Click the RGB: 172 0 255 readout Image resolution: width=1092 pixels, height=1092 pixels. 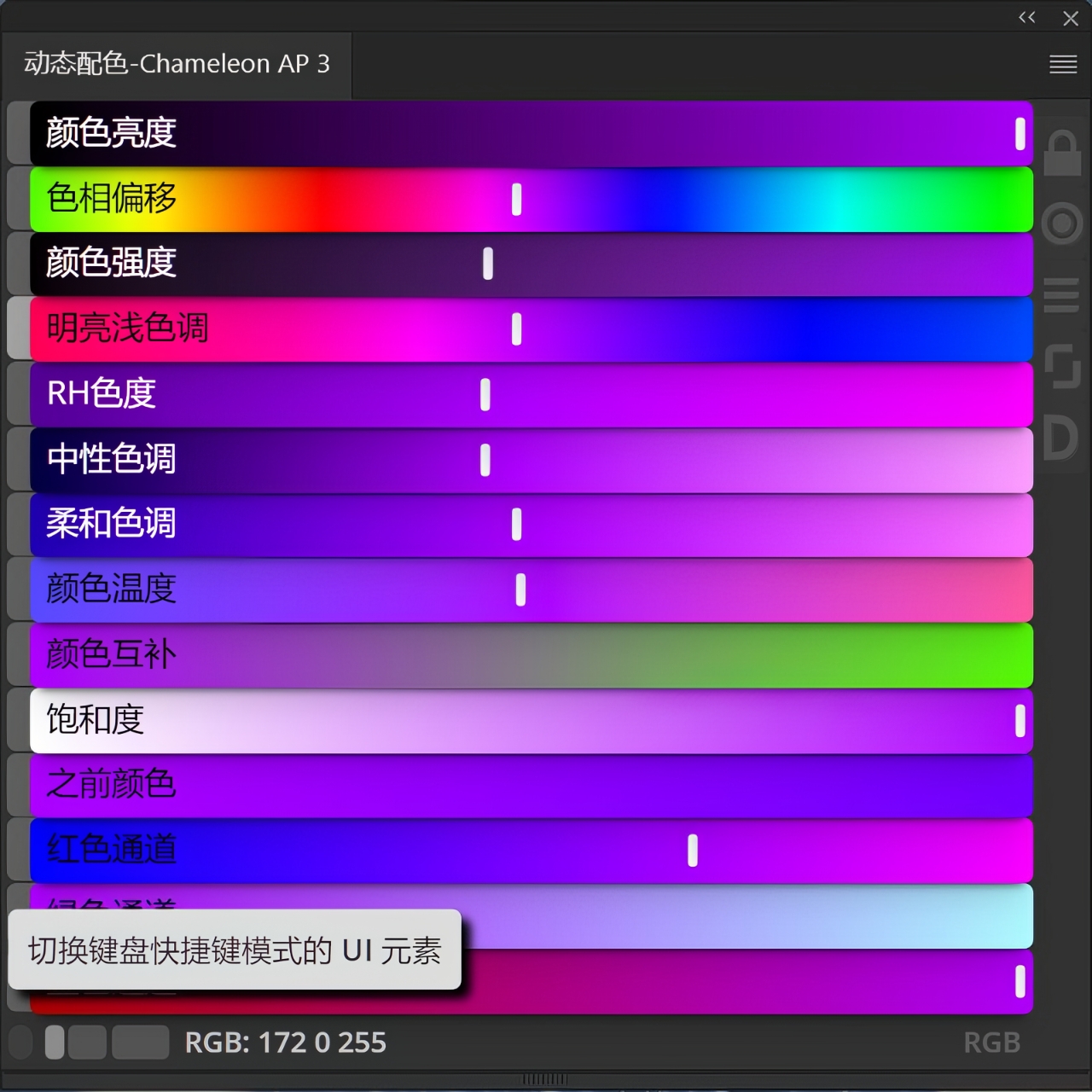(285, 1043)
